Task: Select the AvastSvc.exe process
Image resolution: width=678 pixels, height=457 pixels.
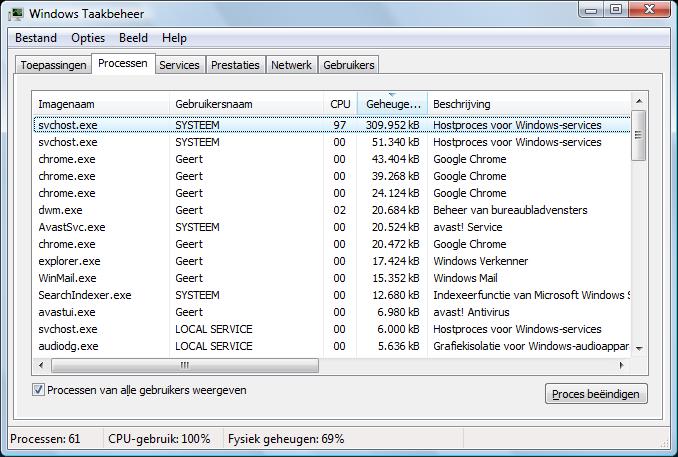Action: [332, 227]
